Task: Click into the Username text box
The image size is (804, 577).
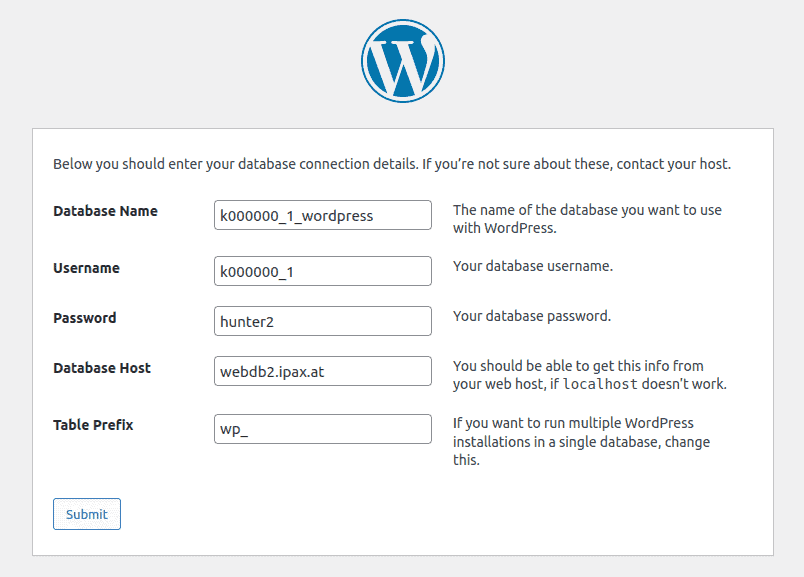Action: pos(322,271)
